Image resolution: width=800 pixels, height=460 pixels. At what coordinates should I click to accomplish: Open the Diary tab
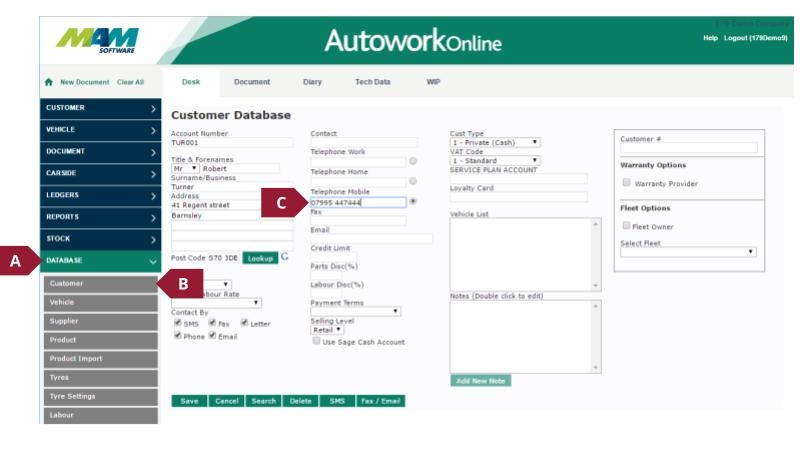(312, 82)
